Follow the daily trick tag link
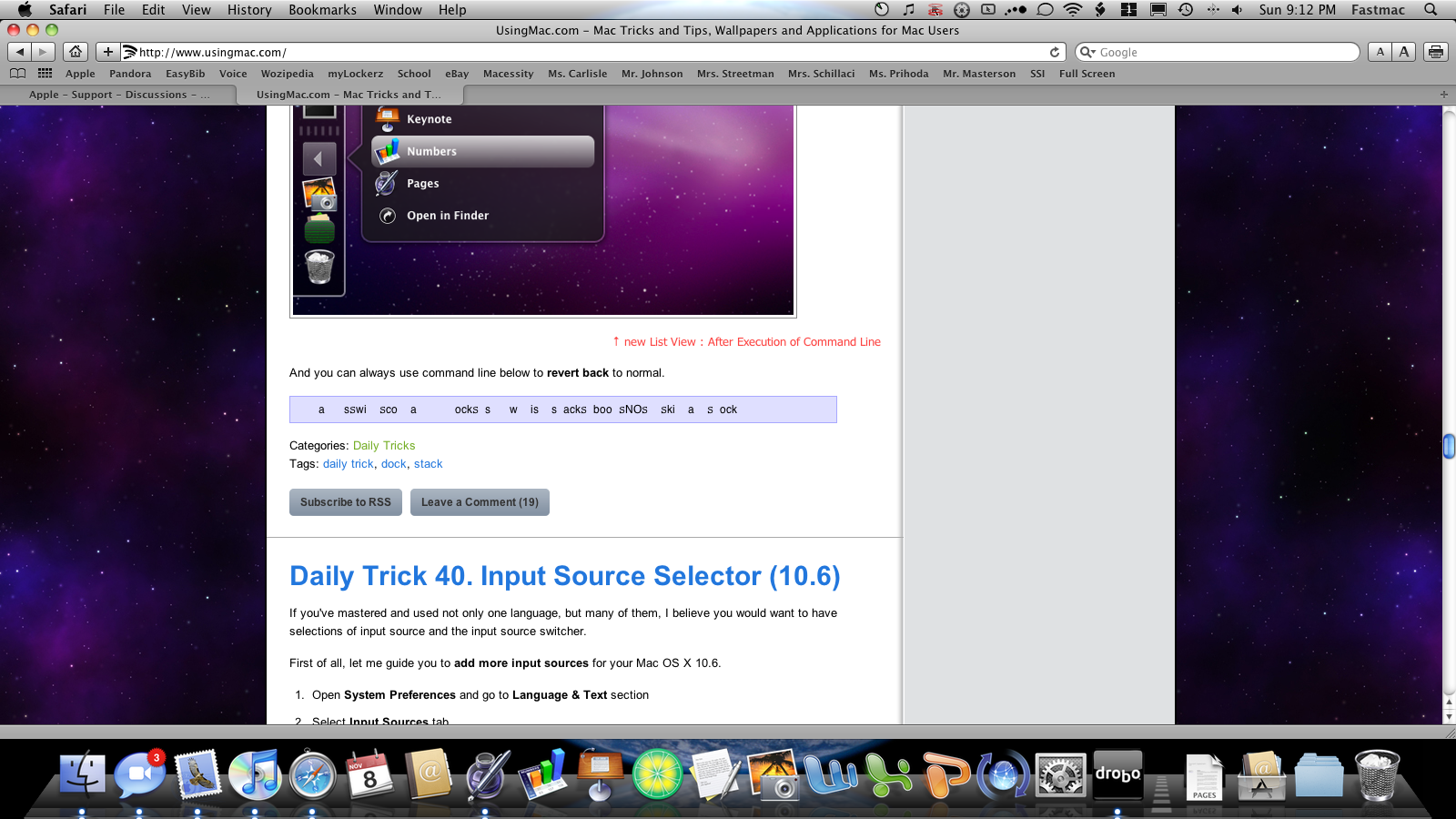1456x819 pixels. [349, 464]
